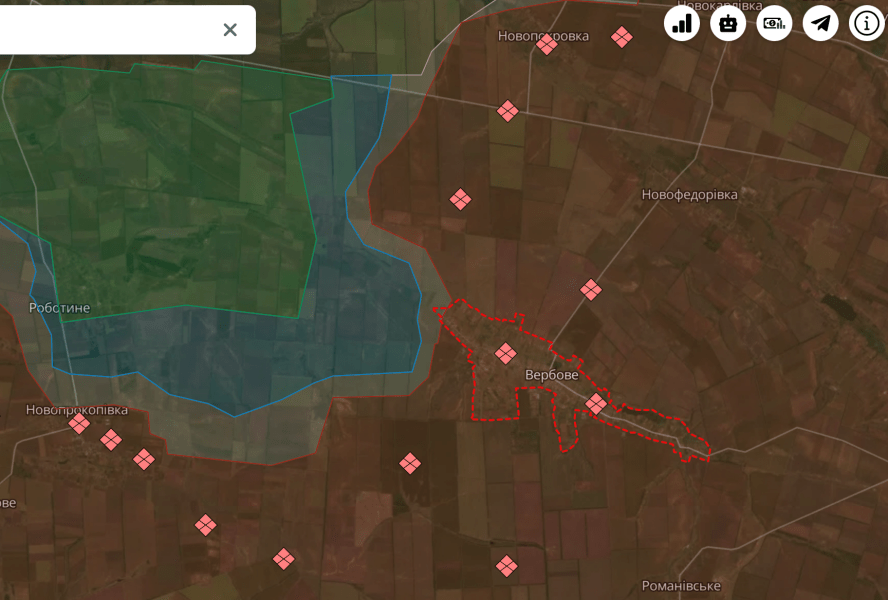Click inside the search input field
The width and height of the screenshot is (888, 600).
pos(100,30)
